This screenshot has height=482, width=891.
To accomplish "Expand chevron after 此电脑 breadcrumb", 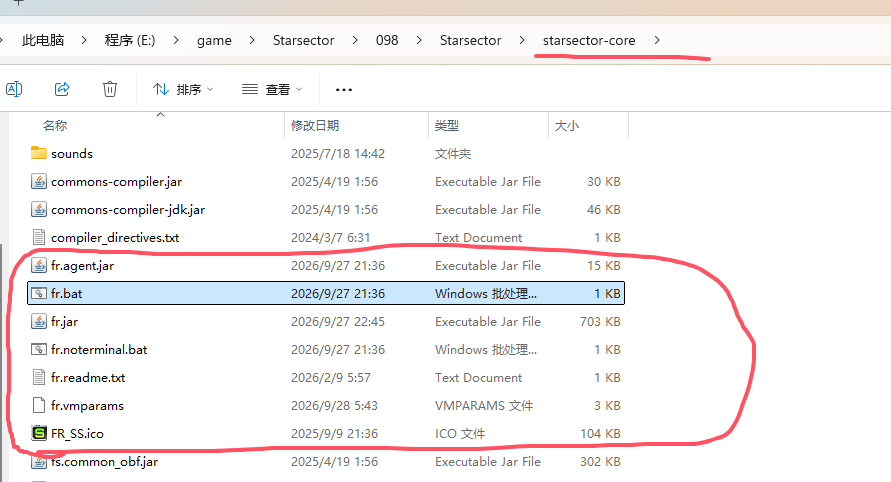I will coord(84,40).
